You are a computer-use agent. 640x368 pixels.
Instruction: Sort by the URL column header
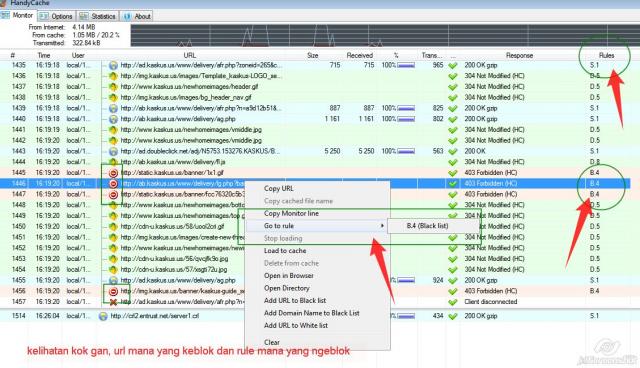tap(190, 55)
